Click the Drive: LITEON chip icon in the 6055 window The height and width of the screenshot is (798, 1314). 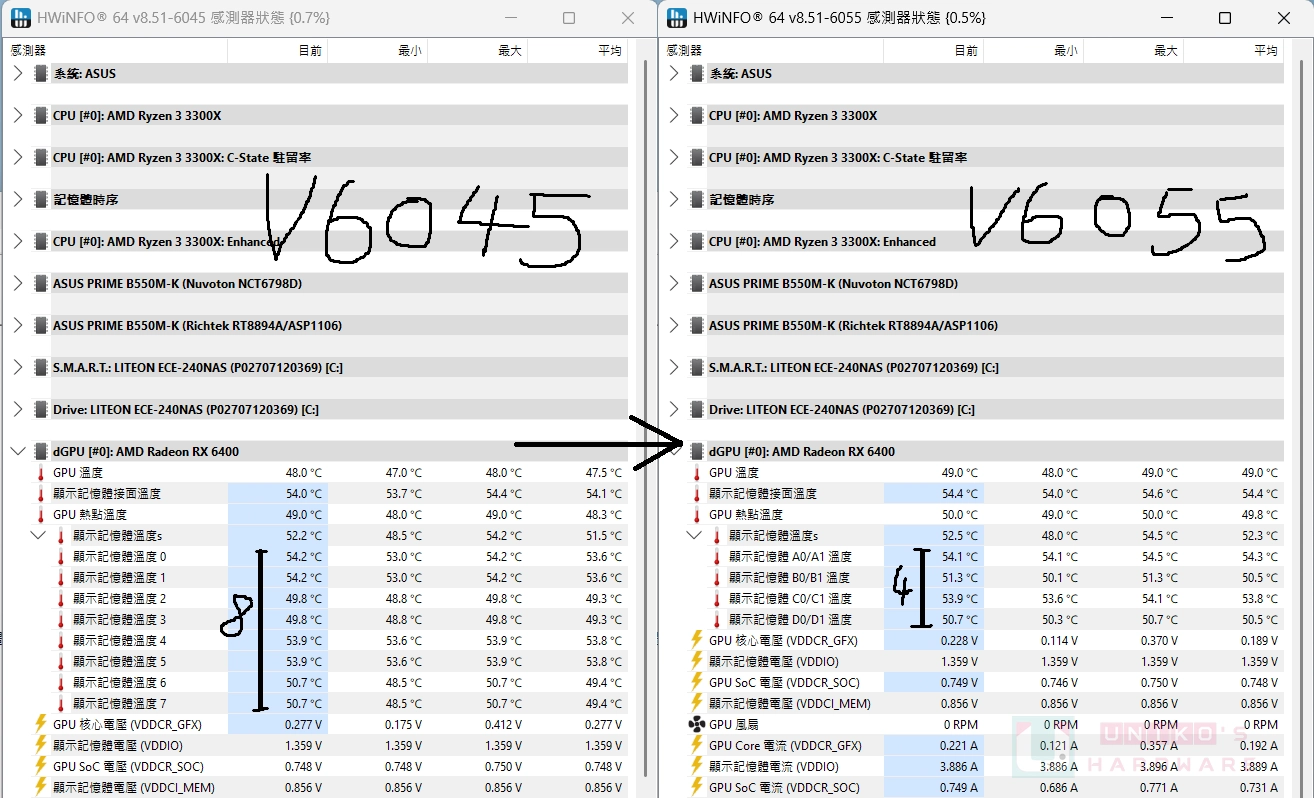(697, 409)
